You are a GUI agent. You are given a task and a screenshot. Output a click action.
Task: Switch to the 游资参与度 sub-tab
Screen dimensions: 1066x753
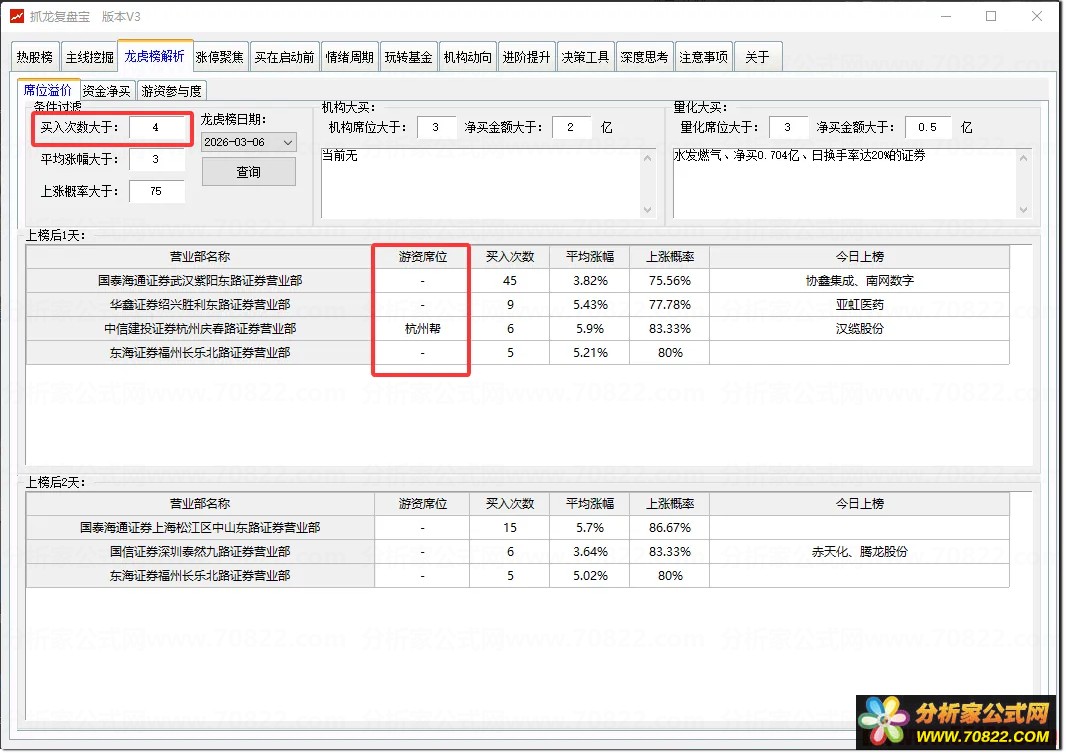(x=172, y=91)
